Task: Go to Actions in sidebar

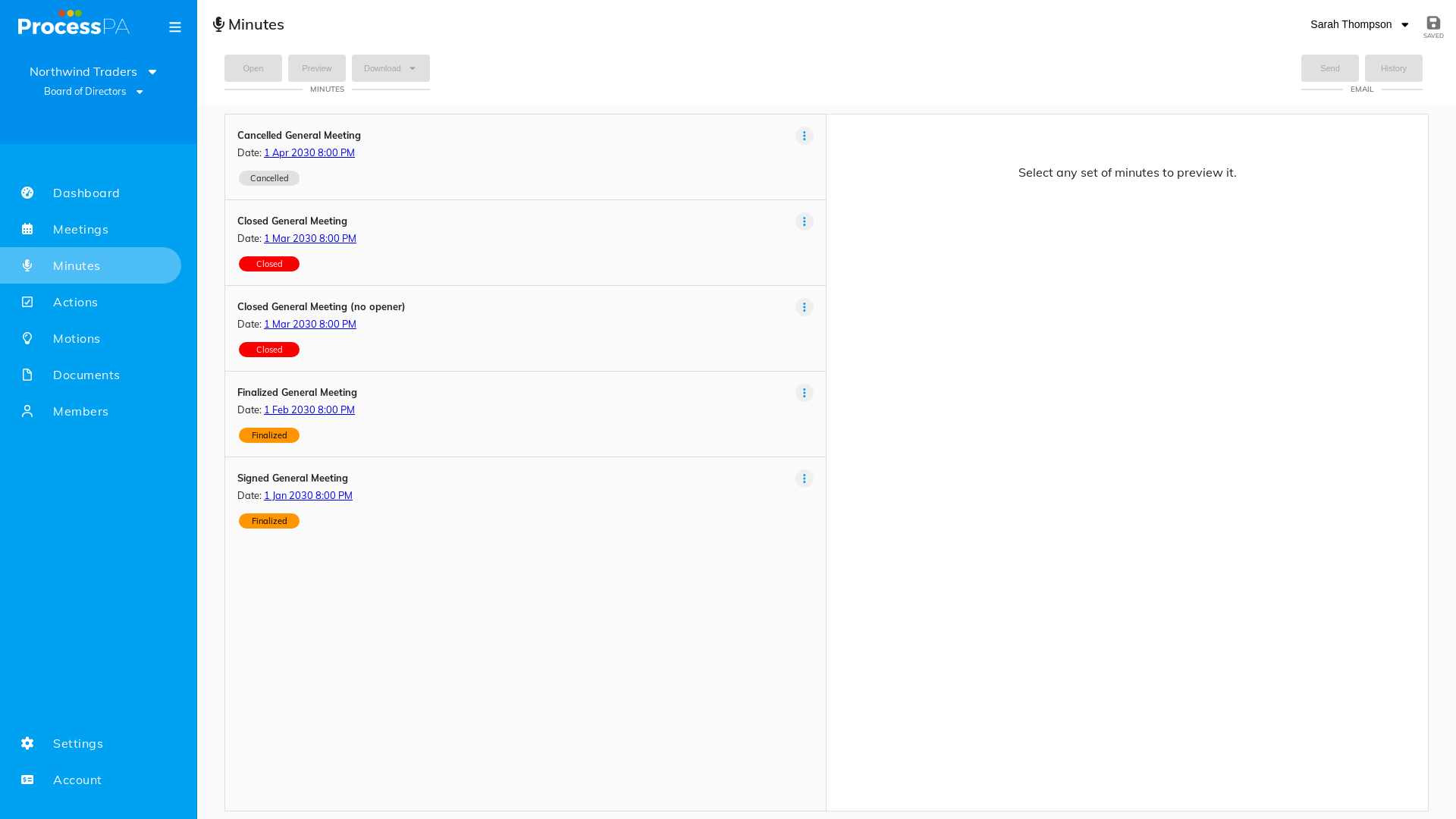Action: [x=90, y=302]
